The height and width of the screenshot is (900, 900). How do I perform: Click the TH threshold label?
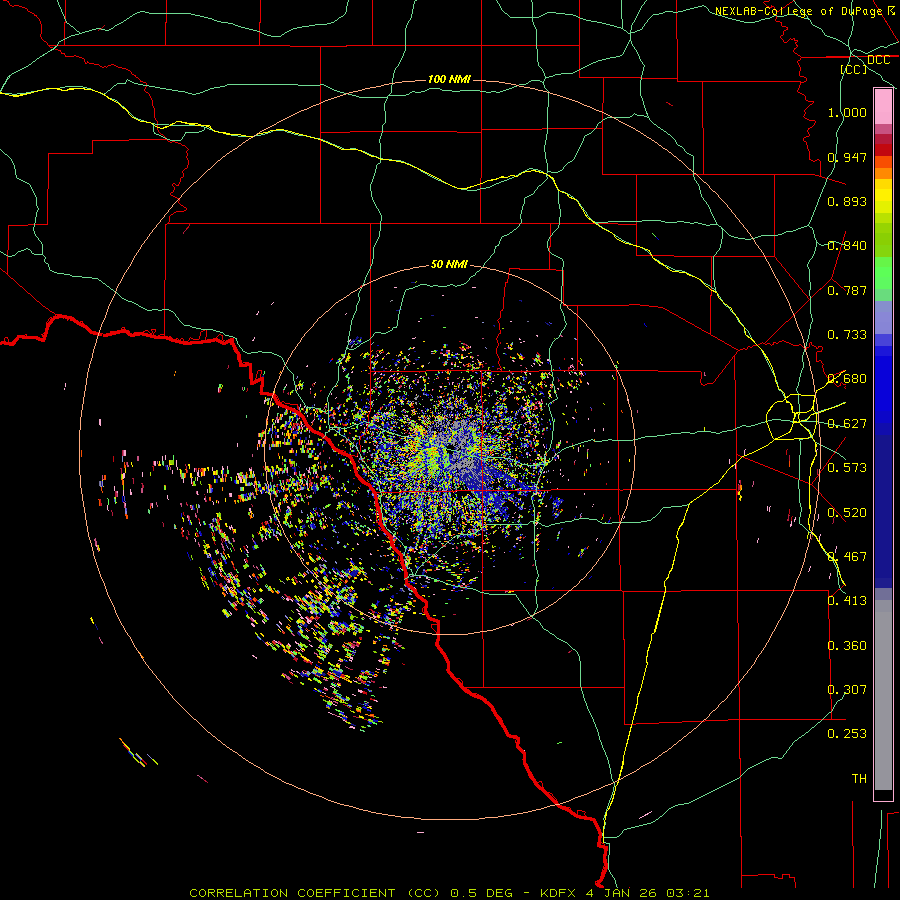pyautogui.click(x=859, y=779)
